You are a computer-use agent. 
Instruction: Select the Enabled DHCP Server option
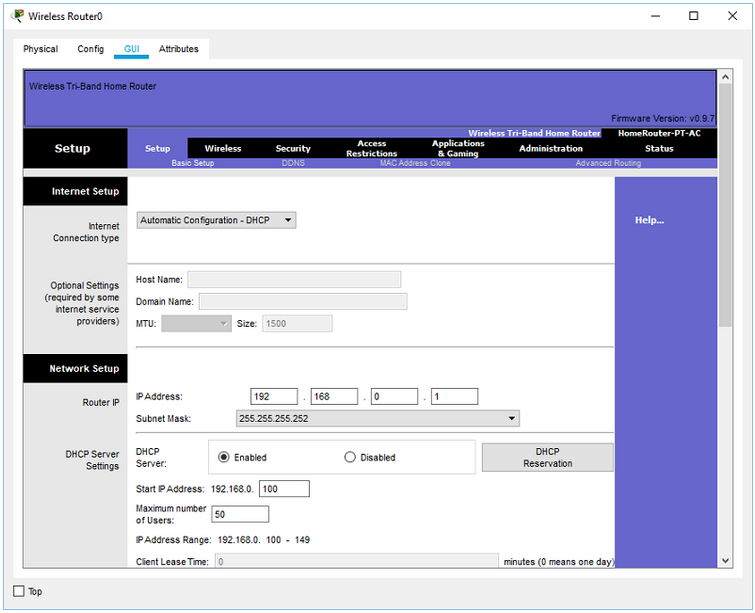click(223, 457)
